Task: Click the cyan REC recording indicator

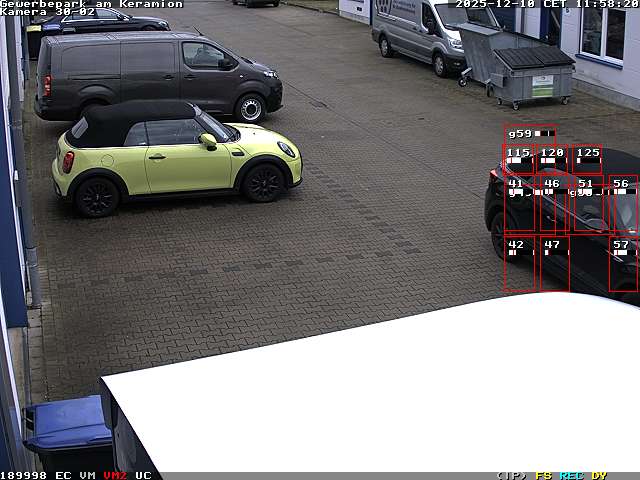Action: (x=571, y=475)
